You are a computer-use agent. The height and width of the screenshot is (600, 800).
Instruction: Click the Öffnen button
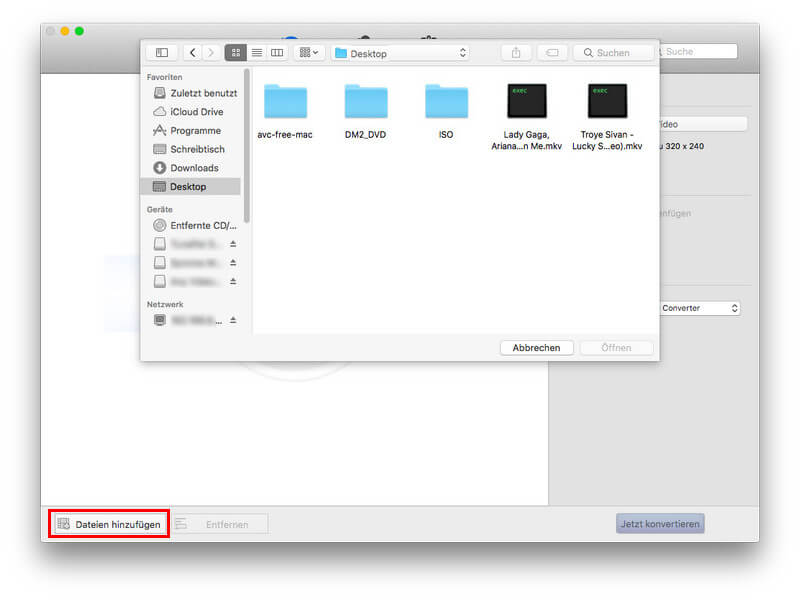coord(616,348)
